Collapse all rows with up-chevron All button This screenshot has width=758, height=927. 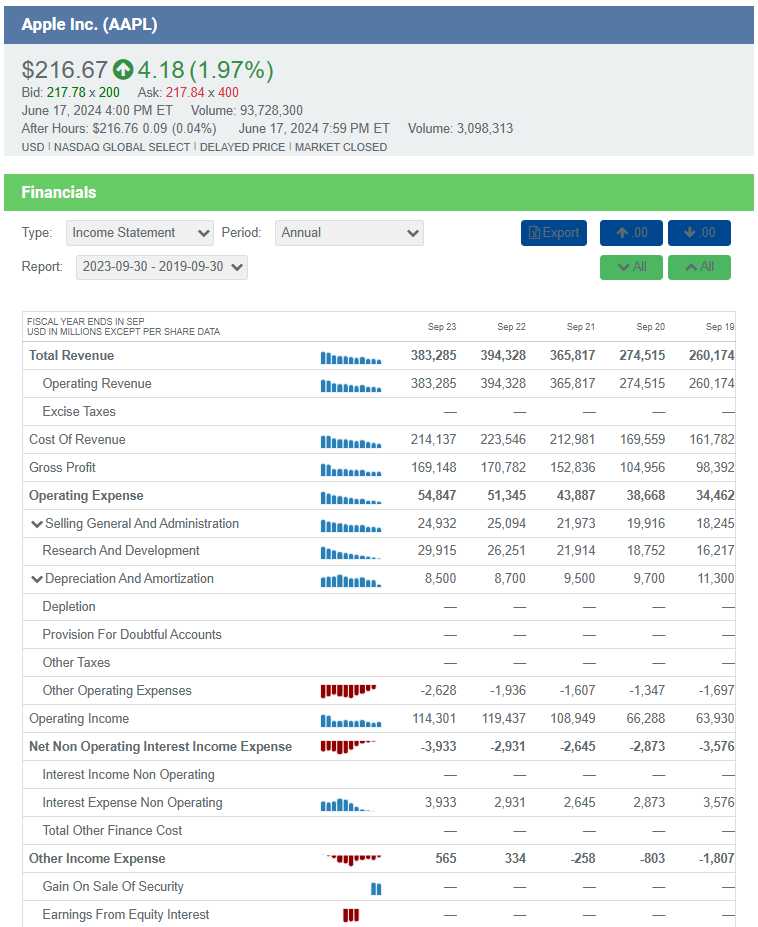(x=699, y=267)
